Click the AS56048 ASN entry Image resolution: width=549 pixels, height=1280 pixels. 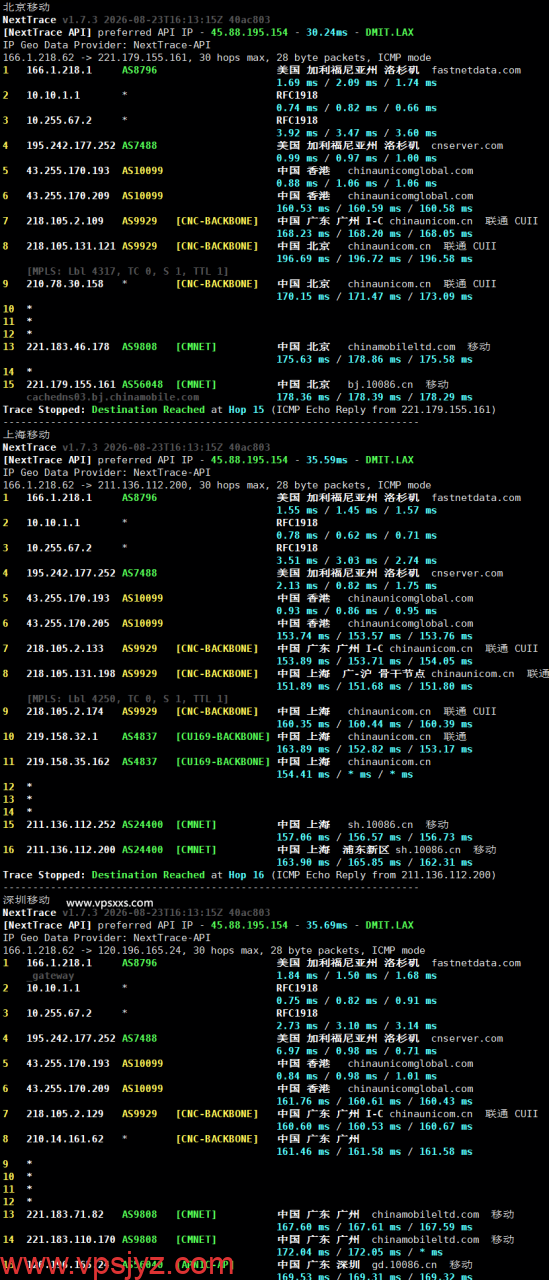(143, 384)
